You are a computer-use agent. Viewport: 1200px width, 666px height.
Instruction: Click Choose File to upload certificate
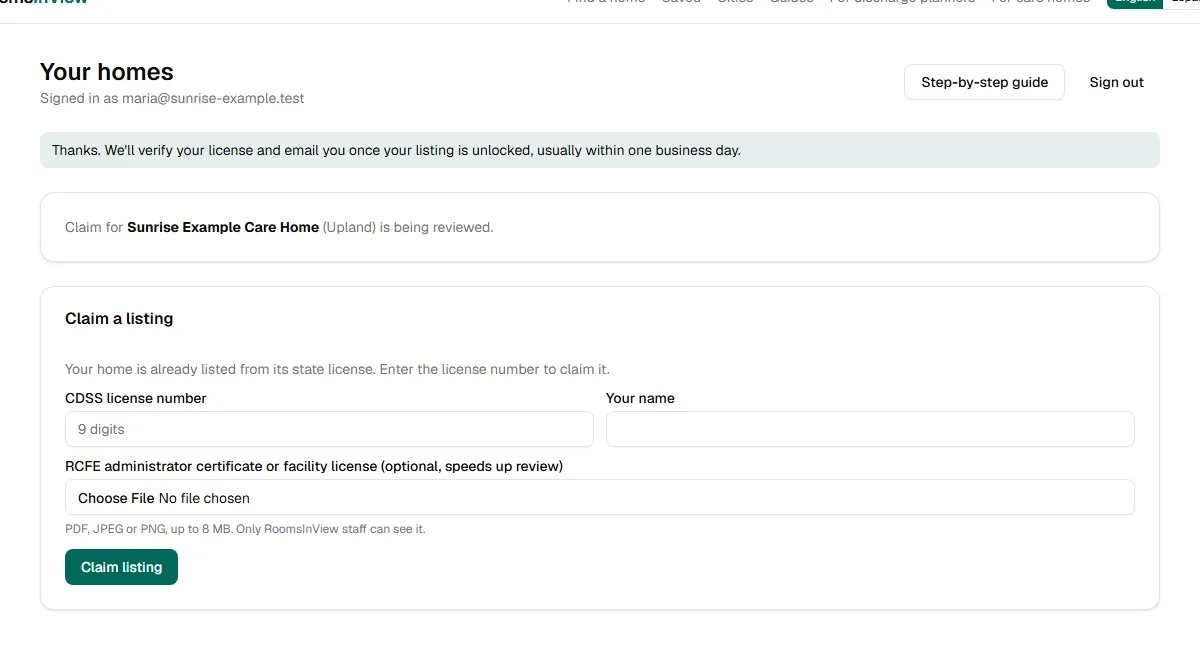(116, 498)
